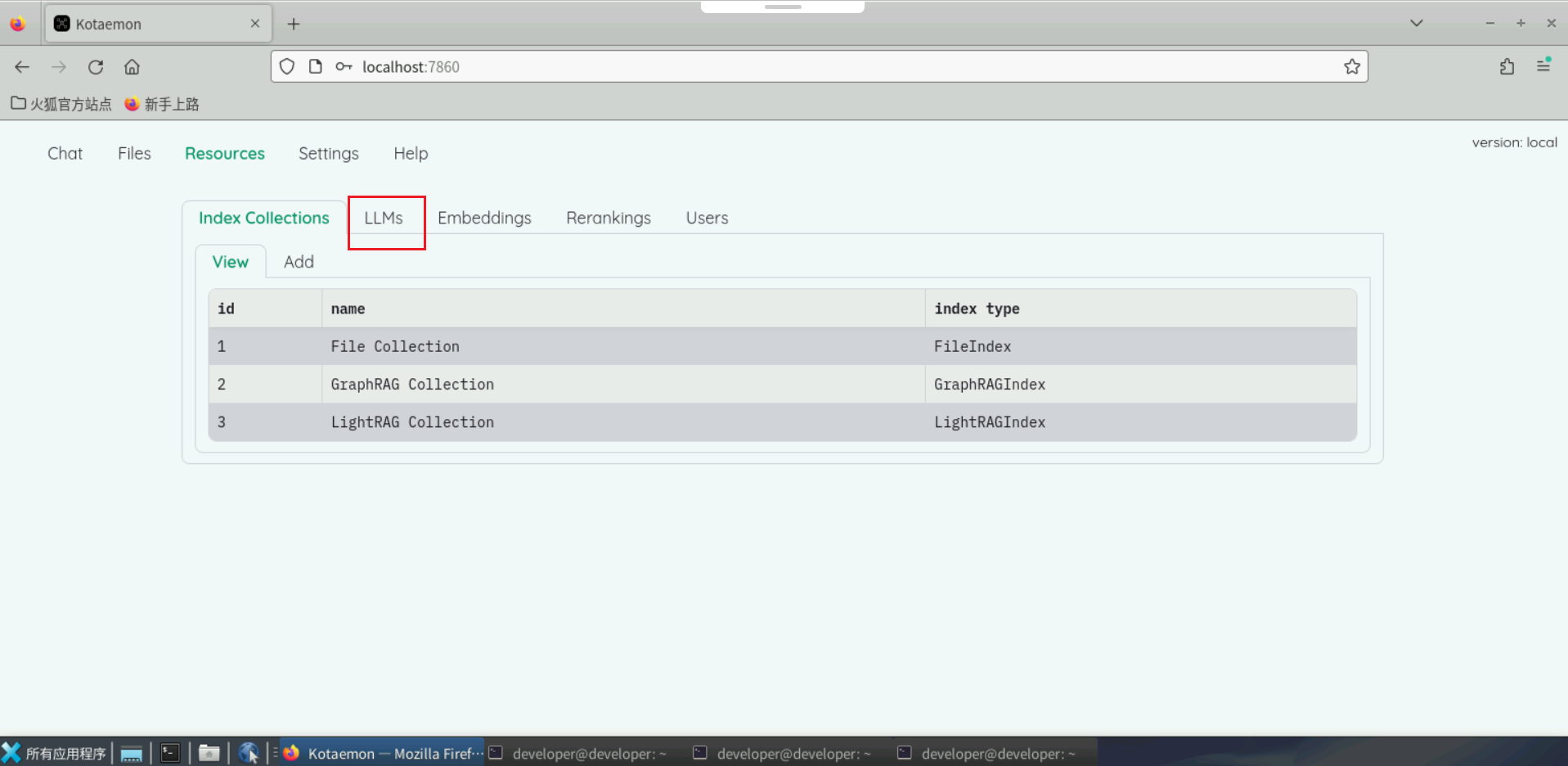Click the name column header
The image size is (1568, 766).
[623, 309]
